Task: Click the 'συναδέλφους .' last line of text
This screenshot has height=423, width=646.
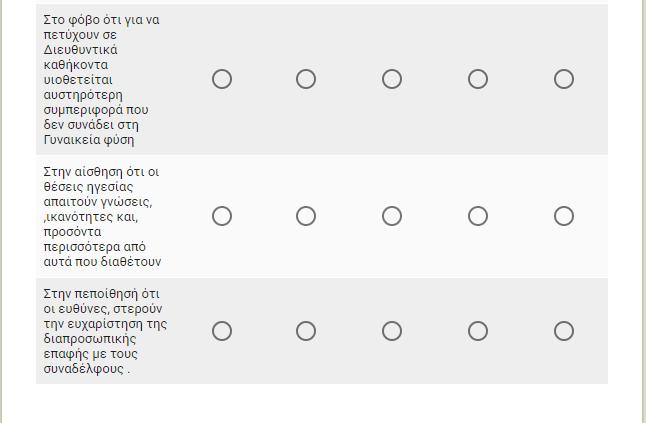Action: (x=87, y=369)
